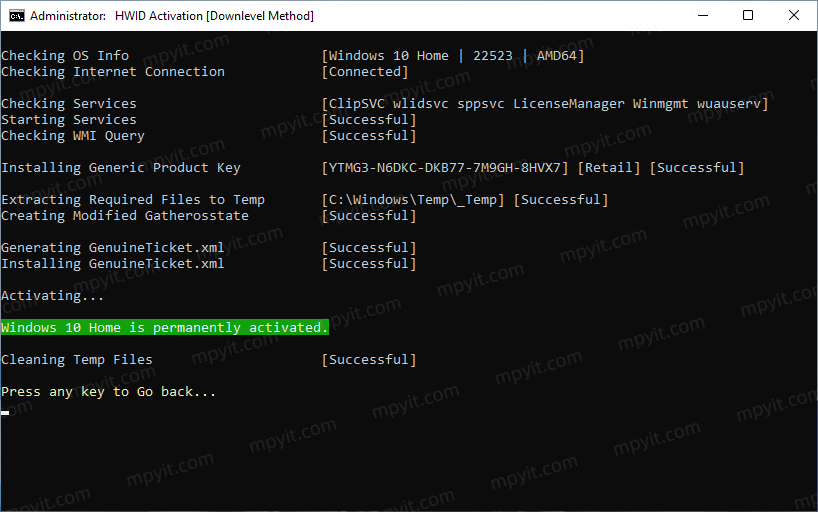
Task: Click the 'Checking OS Info' line
Action: tap(65, 55)
